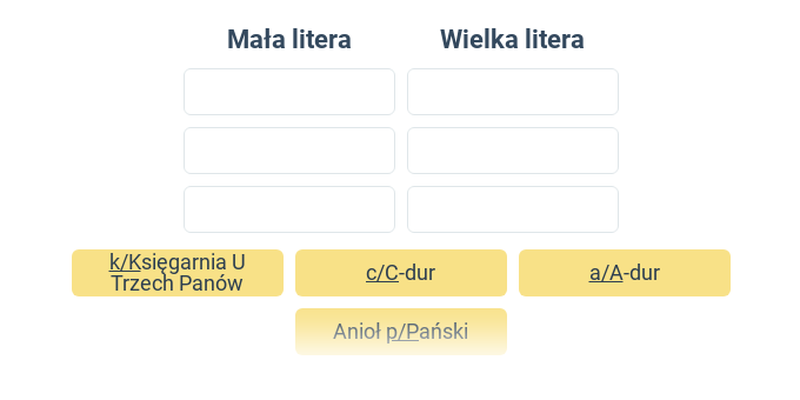
Task: Click the underlined "a/A" letters
Action: coord(606,273)
